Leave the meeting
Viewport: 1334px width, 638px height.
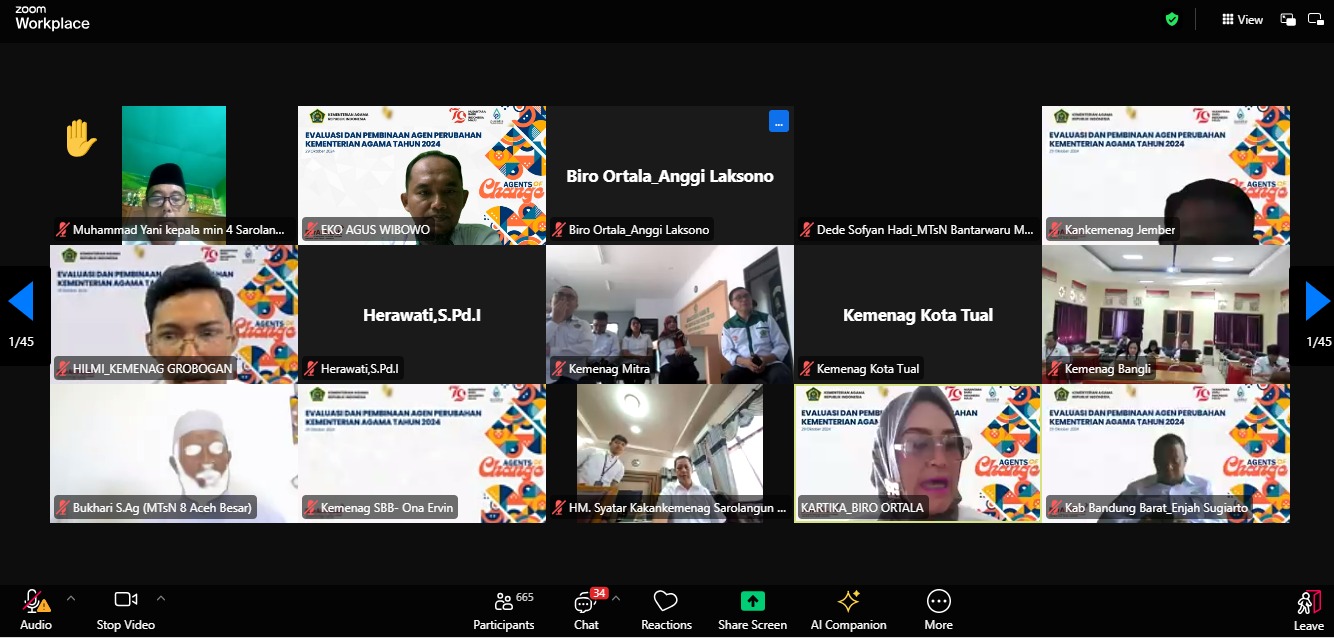[1308, 608]
